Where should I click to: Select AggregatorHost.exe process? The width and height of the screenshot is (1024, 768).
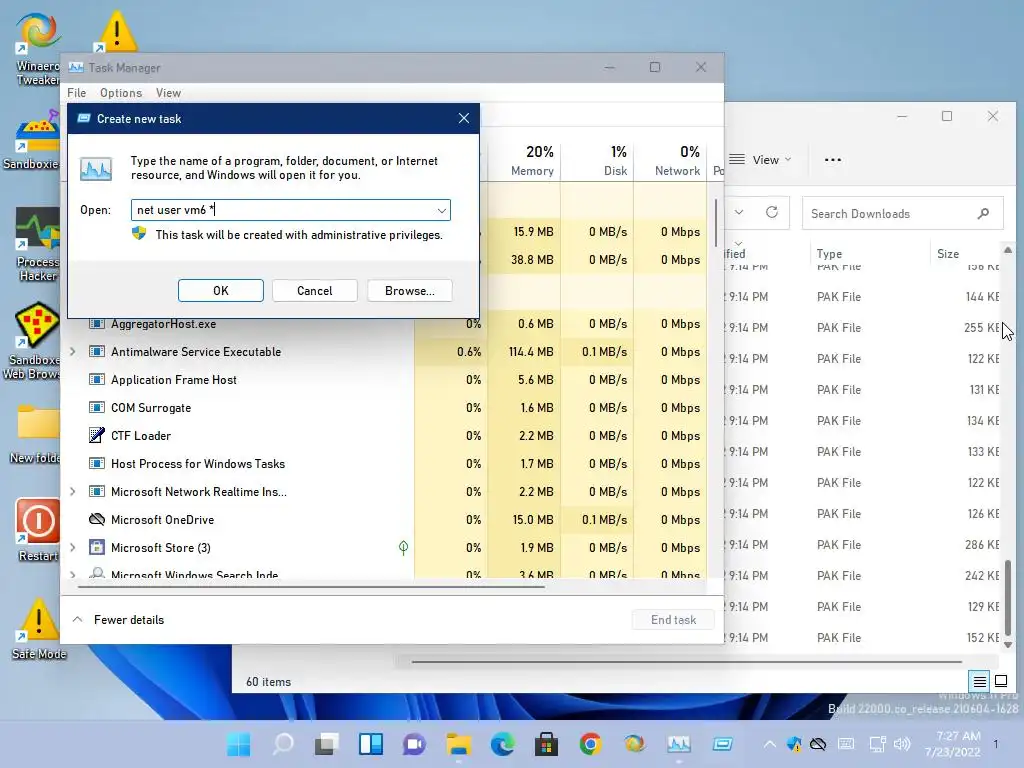click(x=163, y=323)
